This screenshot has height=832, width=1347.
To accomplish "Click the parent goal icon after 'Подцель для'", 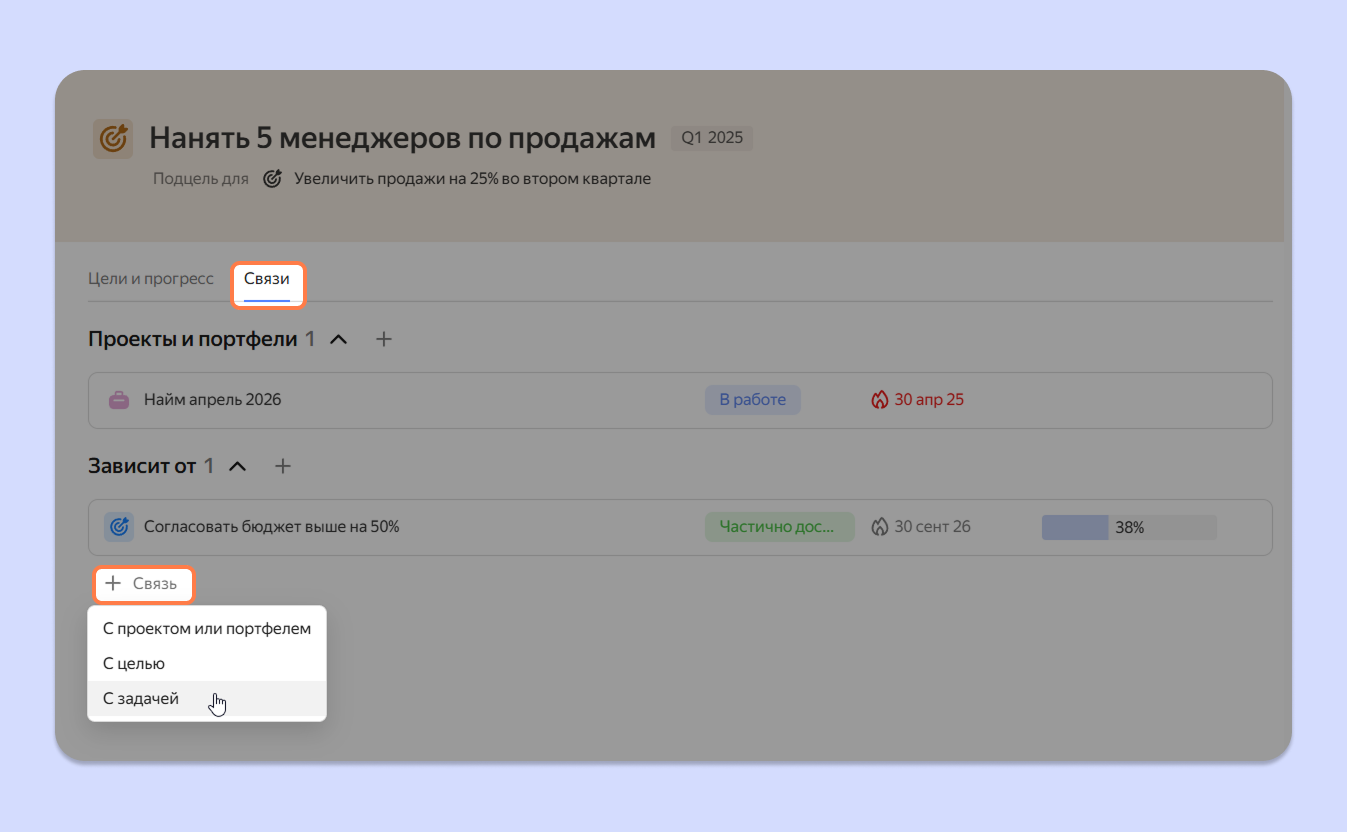I will (x=272, y=179).
